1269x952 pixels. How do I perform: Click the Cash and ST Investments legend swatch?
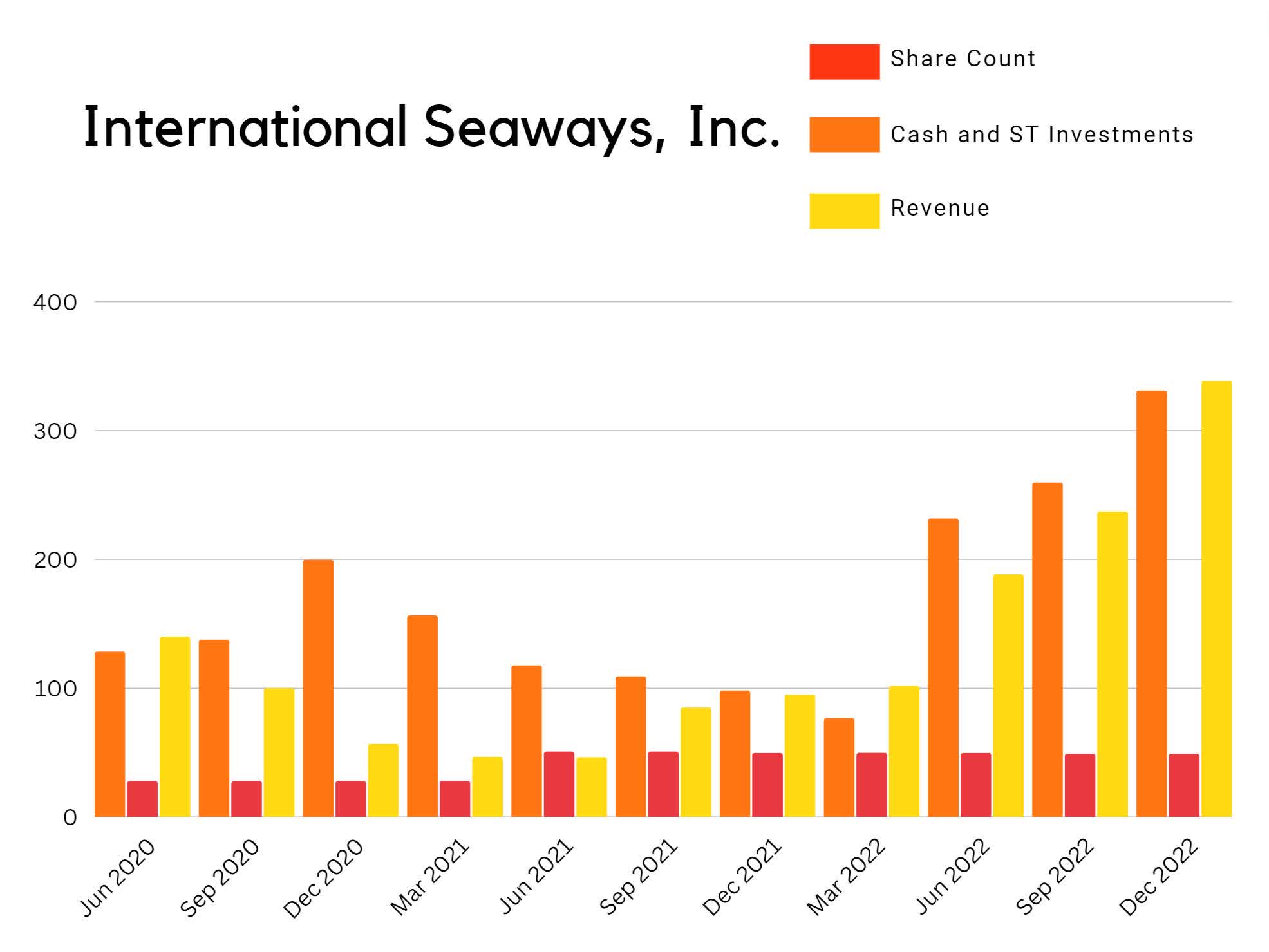click(844, 135)
